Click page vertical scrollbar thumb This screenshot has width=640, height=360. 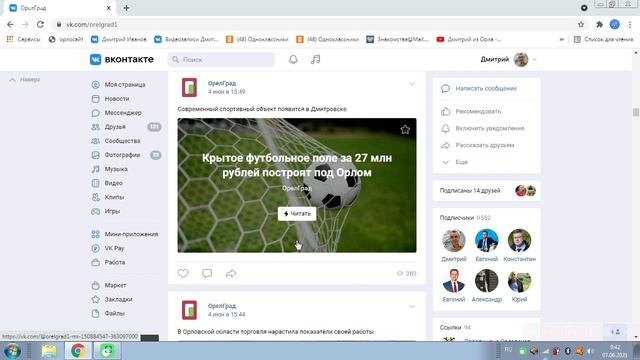[636, 112]
